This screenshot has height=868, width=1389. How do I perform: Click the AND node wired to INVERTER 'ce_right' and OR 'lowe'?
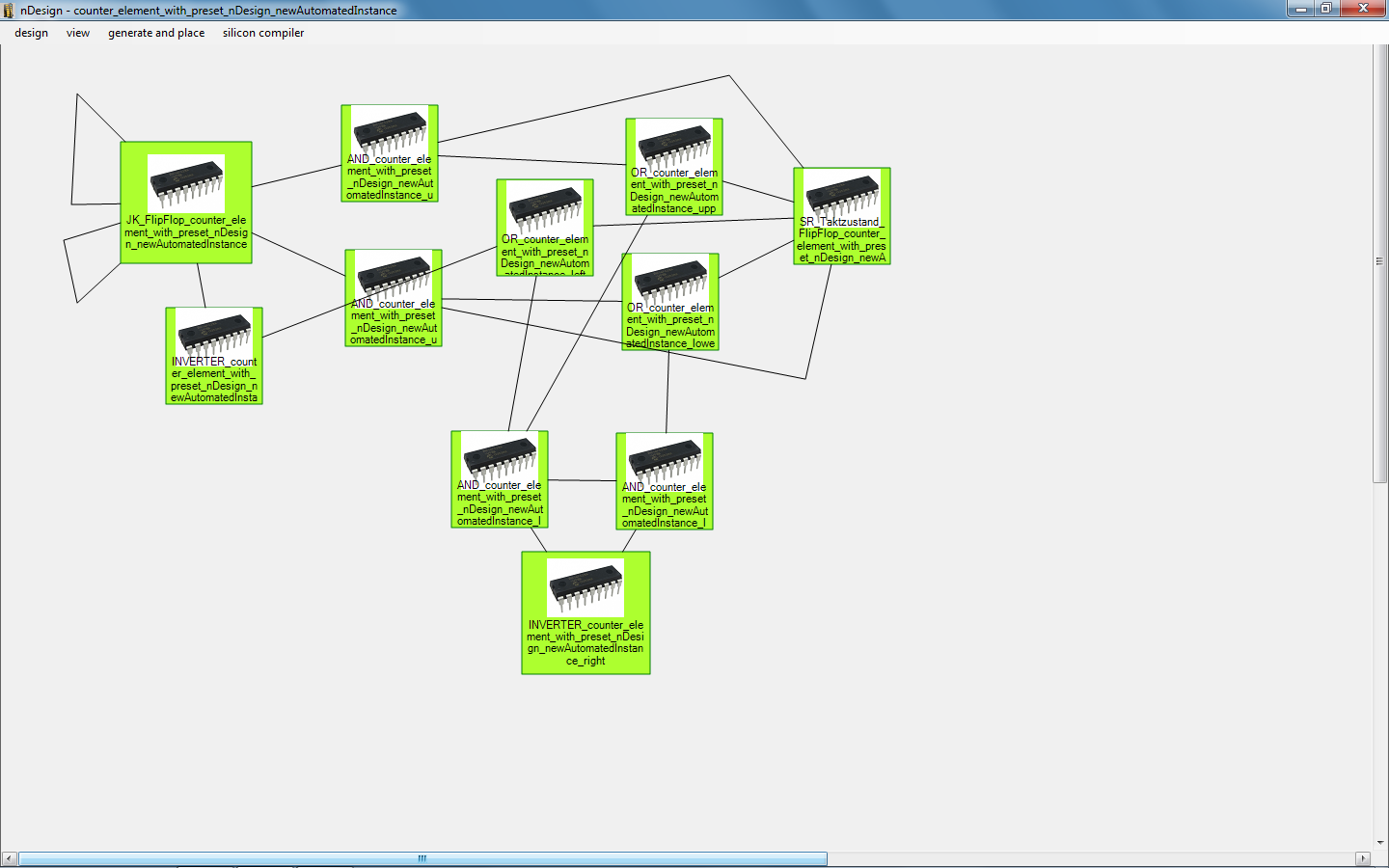(665, 481)
